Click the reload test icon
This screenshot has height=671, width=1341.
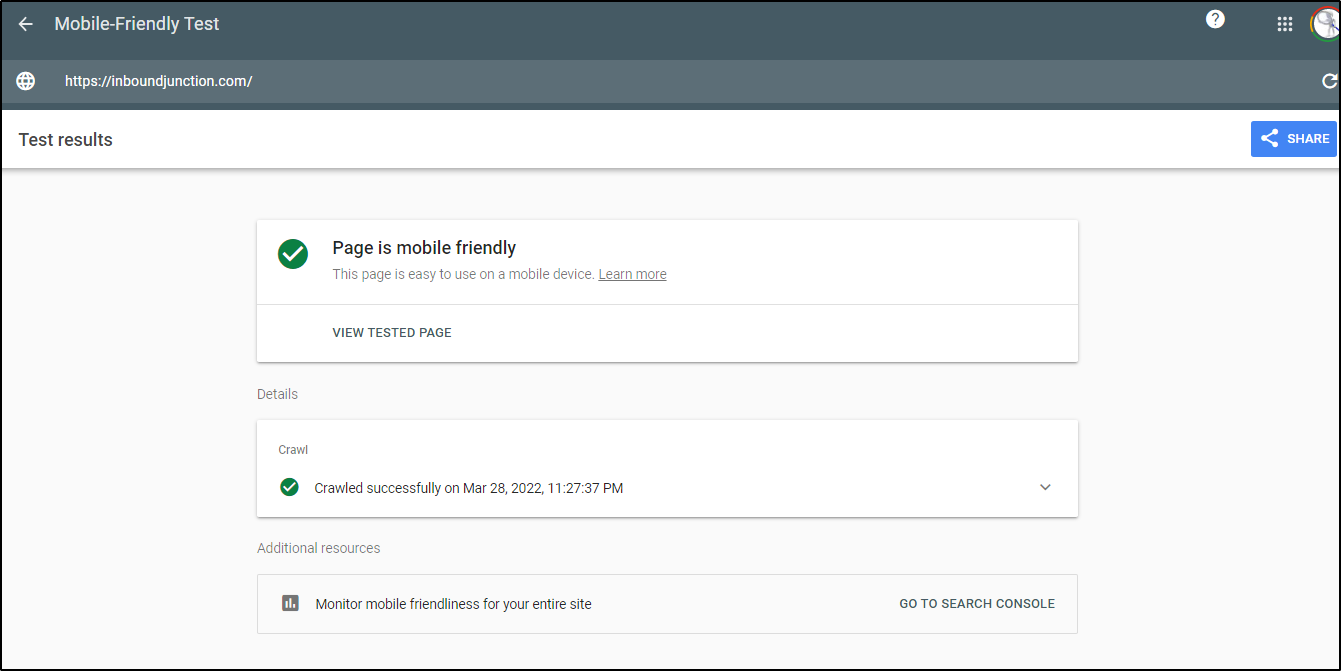(x=1329, y=81)
